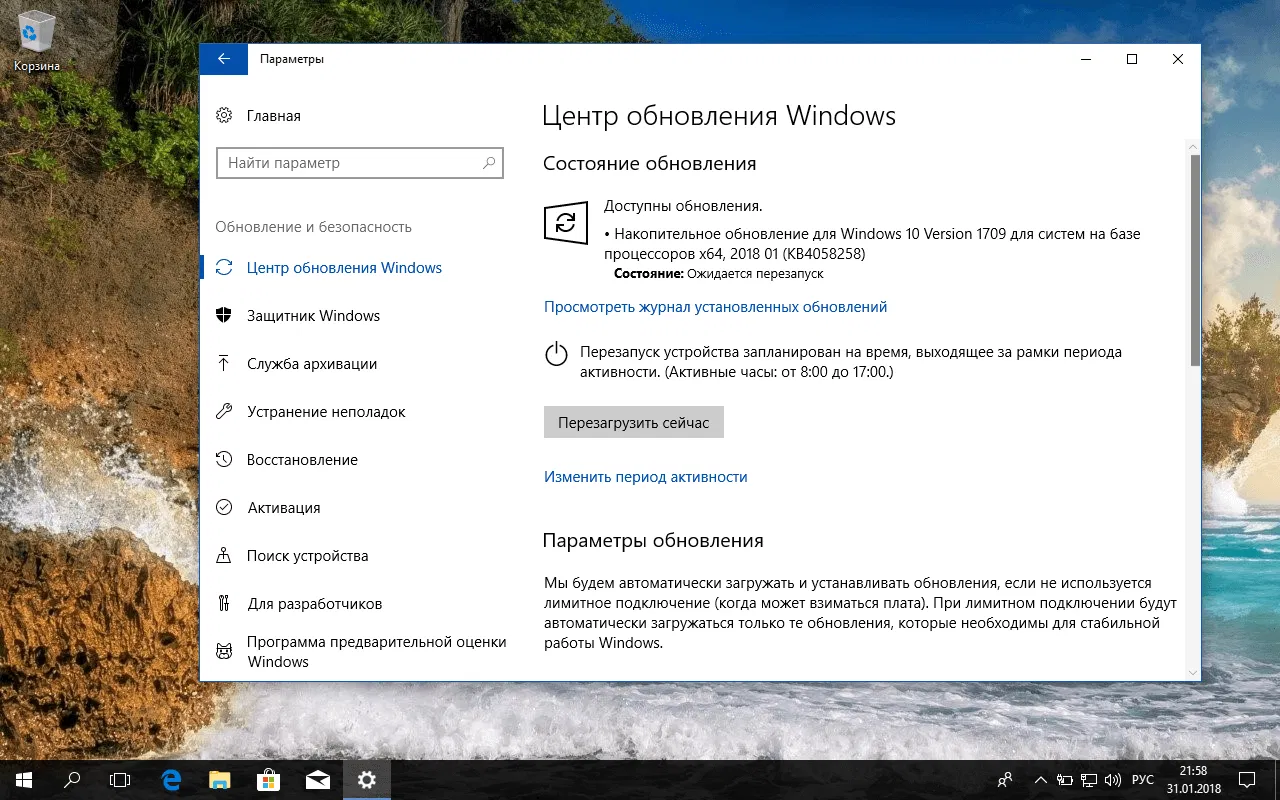Click the Обновление и безопасность section label
Image resolution: width=1280 pixels, height=800 pixels.
pyautogui.click(x=314, y=227)
